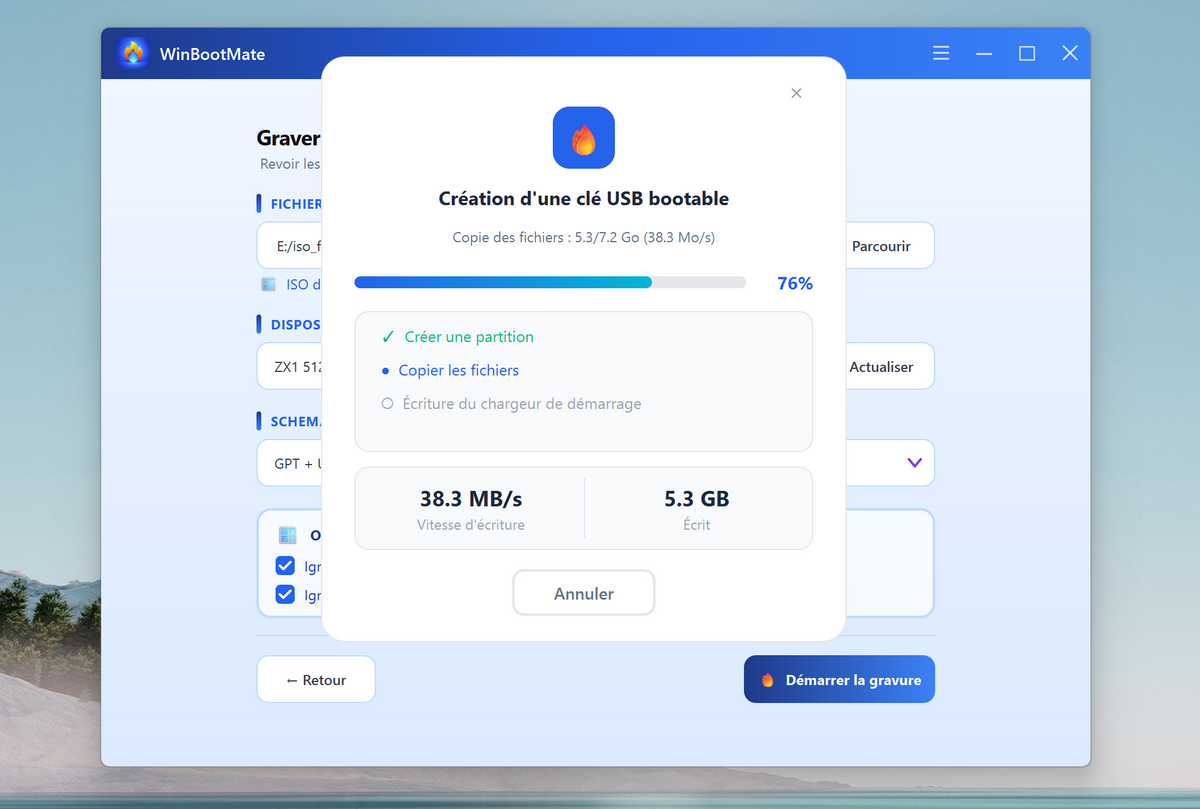The width and height of the screenshot is (1200, 809).
Task: Click the ISO file icon under the path field
Action: [268, 284]
